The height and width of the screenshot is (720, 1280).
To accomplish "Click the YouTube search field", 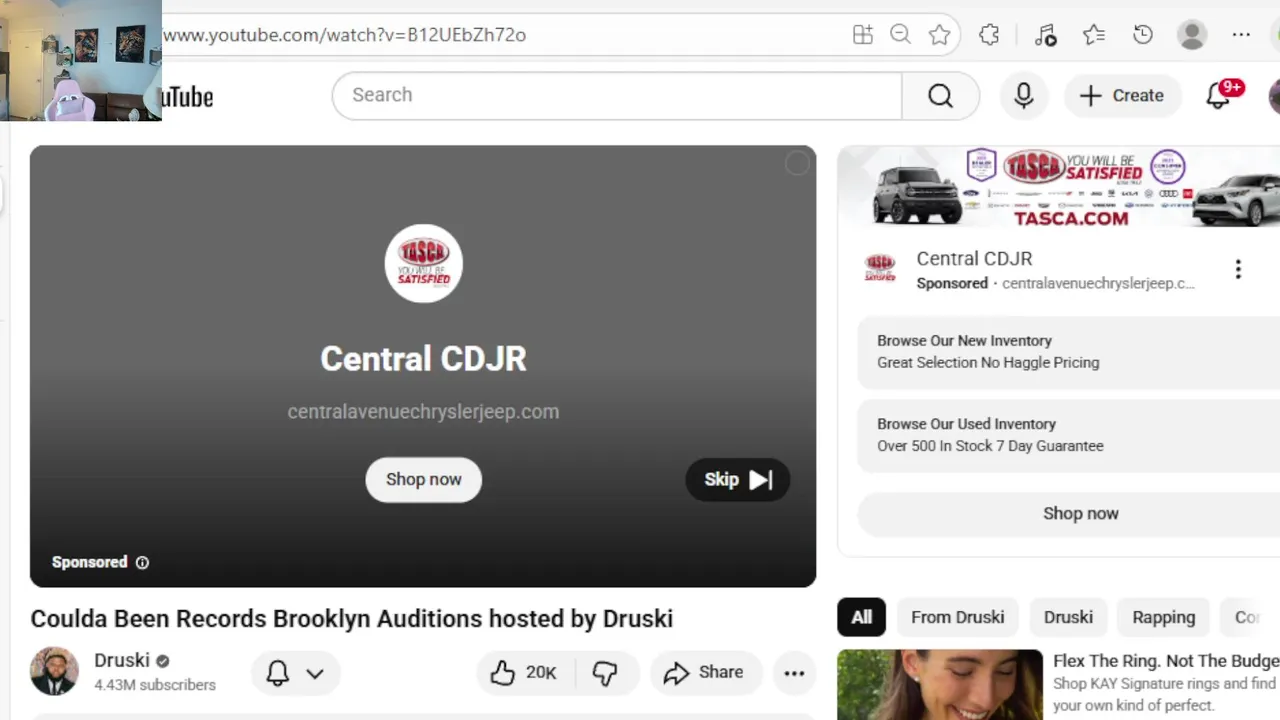I will 617,95.
